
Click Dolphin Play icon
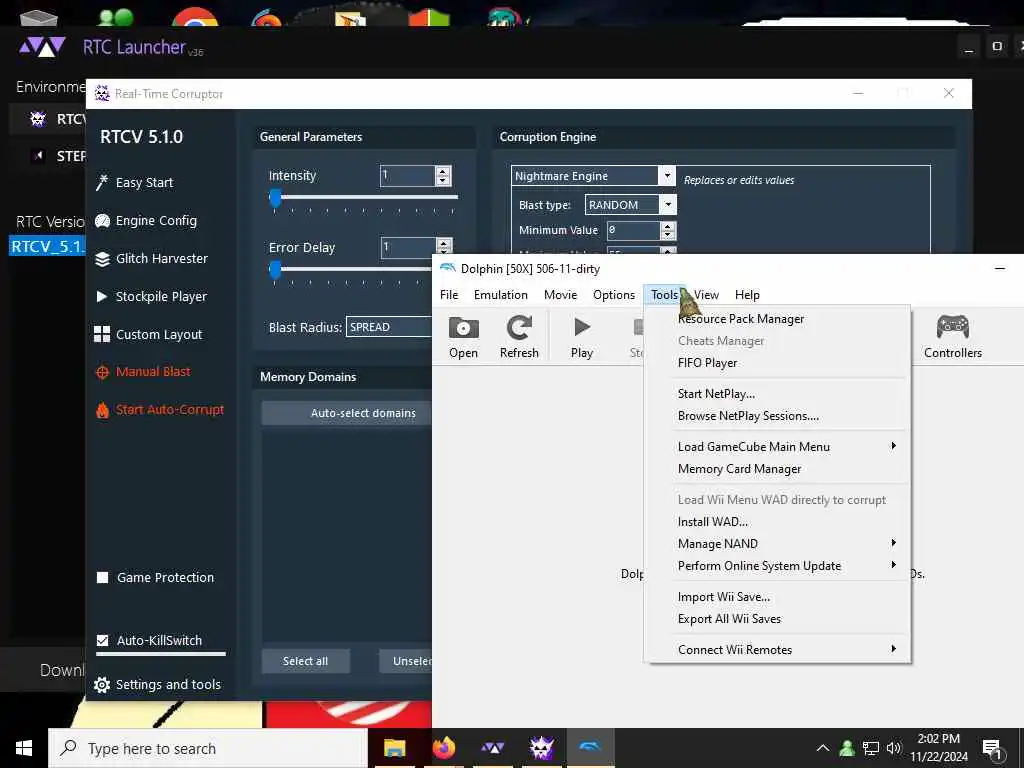click(x=582, y=327)
